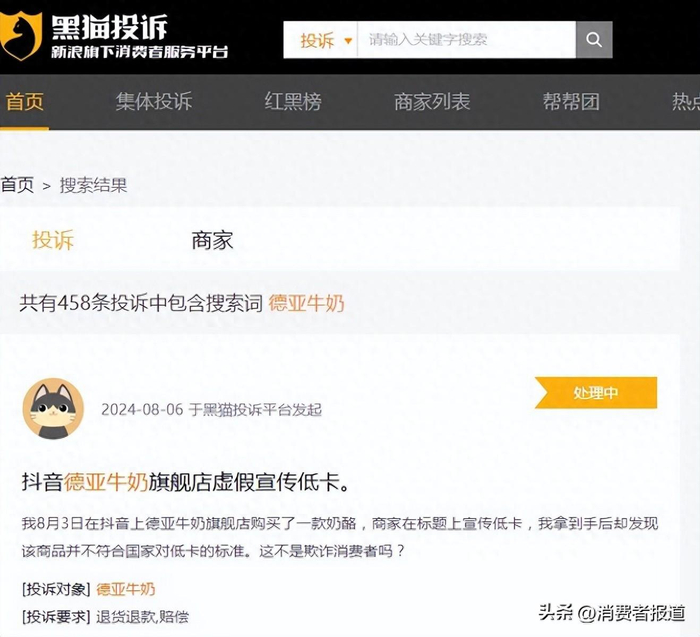Switch to the 商家 results tab
The image size is (700, 637).
212,240
